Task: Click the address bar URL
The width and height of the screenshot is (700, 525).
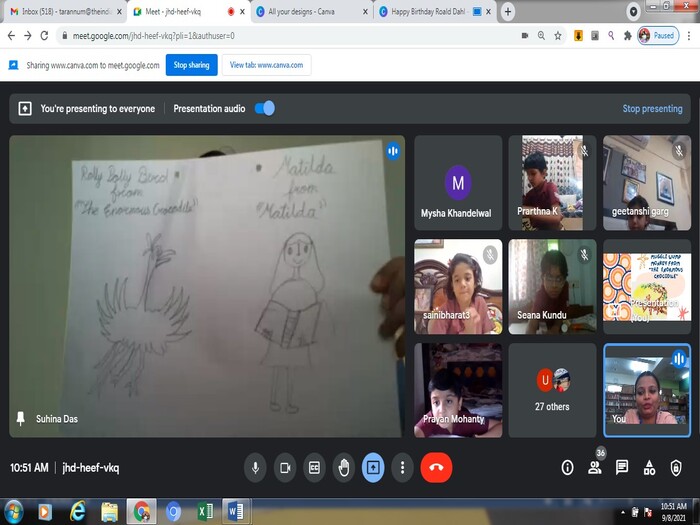Action: point(153,36)
